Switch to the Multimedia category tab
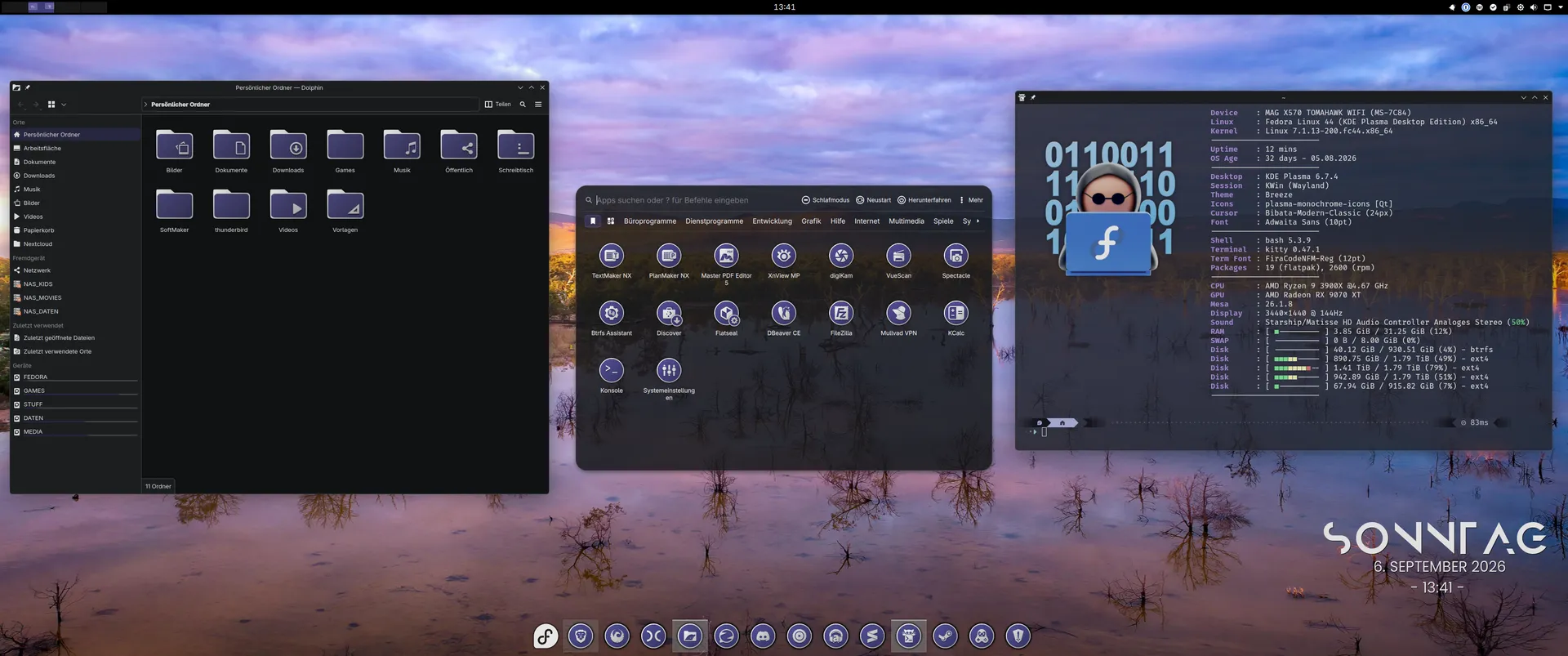This screenshot has width=1568, height=656. pyautogui.click(x=906, y=221)
